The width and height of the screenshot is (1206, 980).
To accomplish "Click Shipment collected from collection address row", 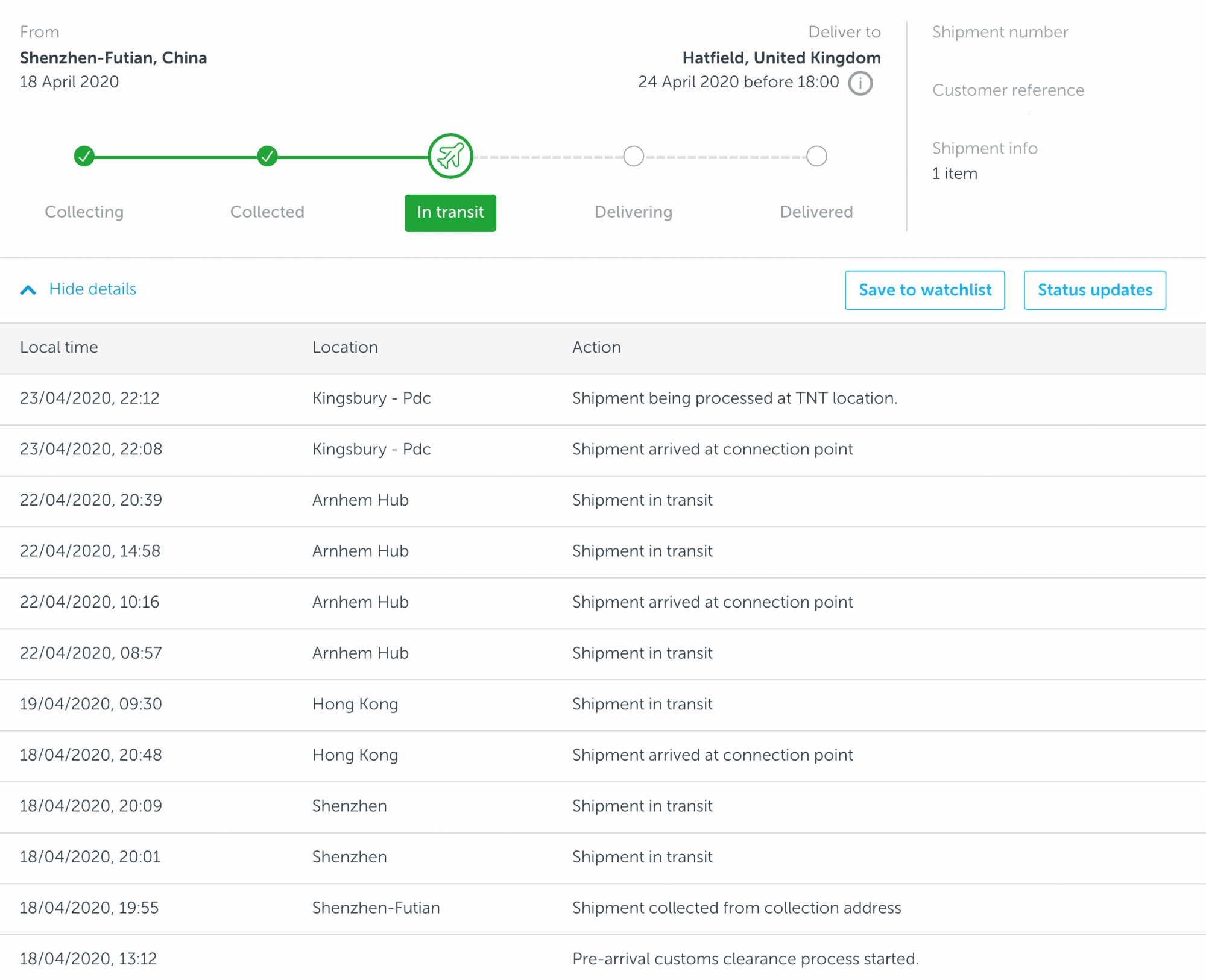I will pyautogui.click(x=736, y=908).
